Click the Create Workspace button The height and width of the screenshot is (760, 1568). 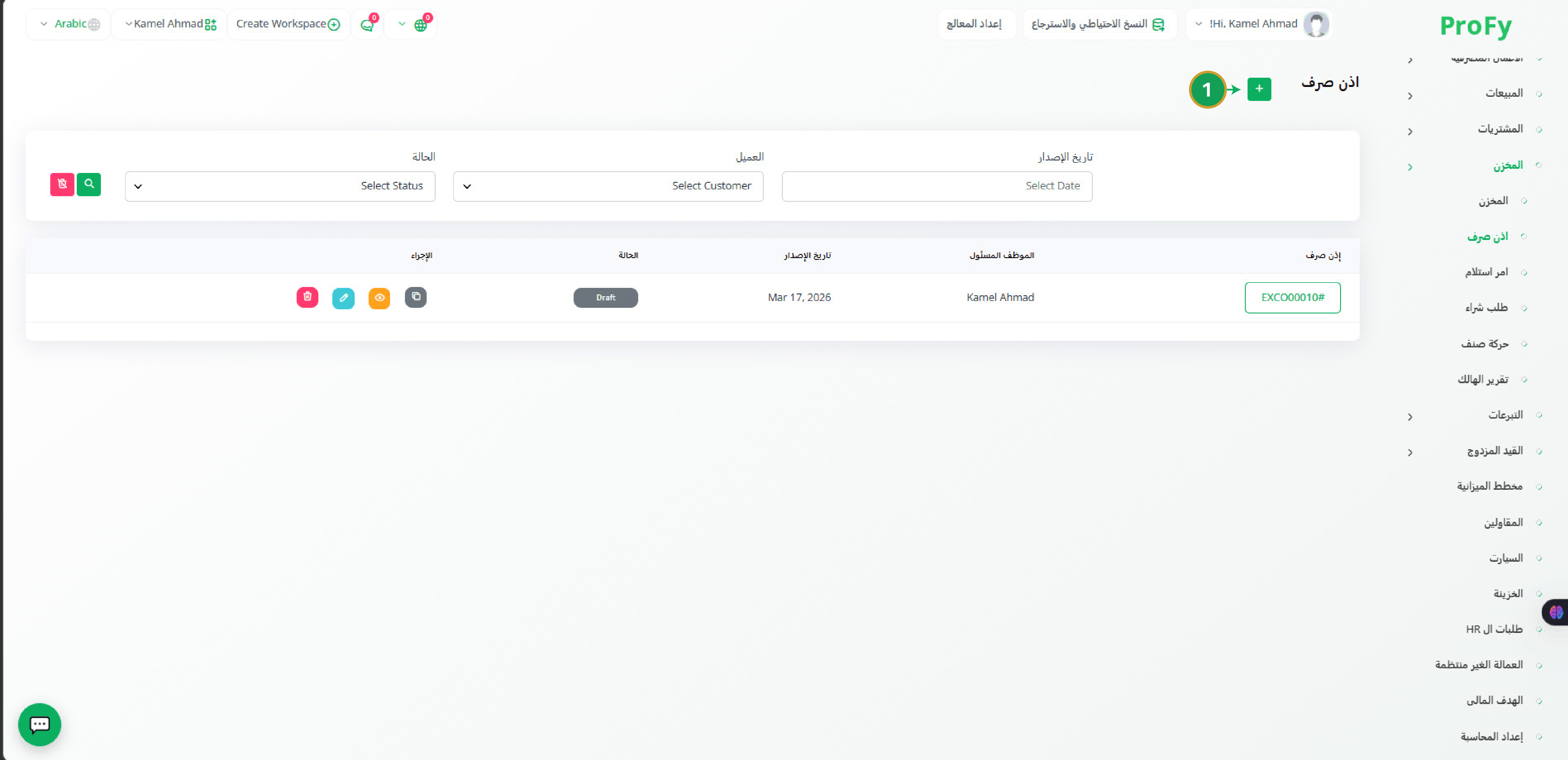pos(288,24)
